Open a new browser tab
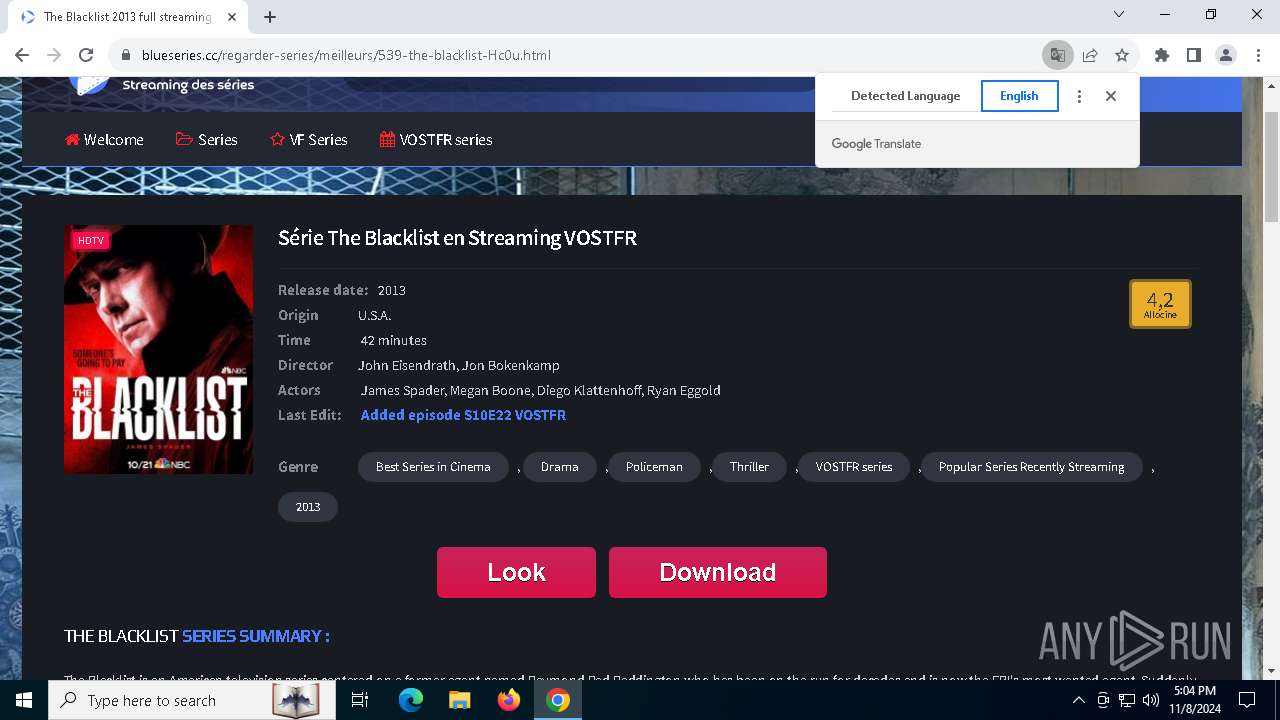 click(x=270, y=17)
